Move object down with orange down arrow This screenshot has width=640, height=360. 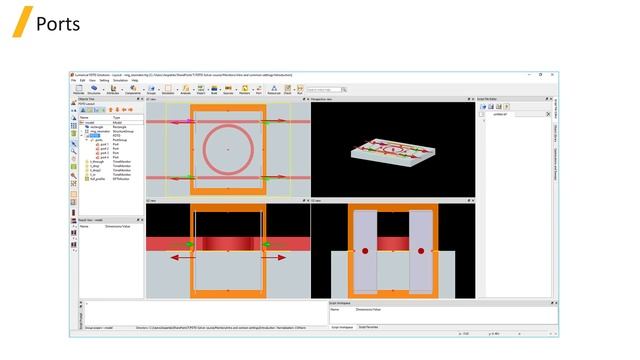coord(117,110)
